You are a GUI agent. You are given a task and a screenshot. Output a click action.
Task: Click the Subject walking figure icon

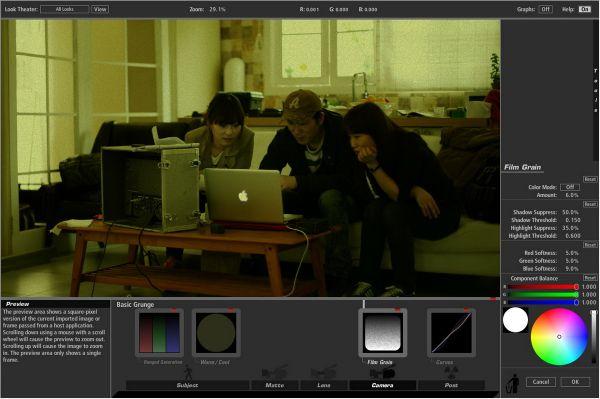[188, 373]
